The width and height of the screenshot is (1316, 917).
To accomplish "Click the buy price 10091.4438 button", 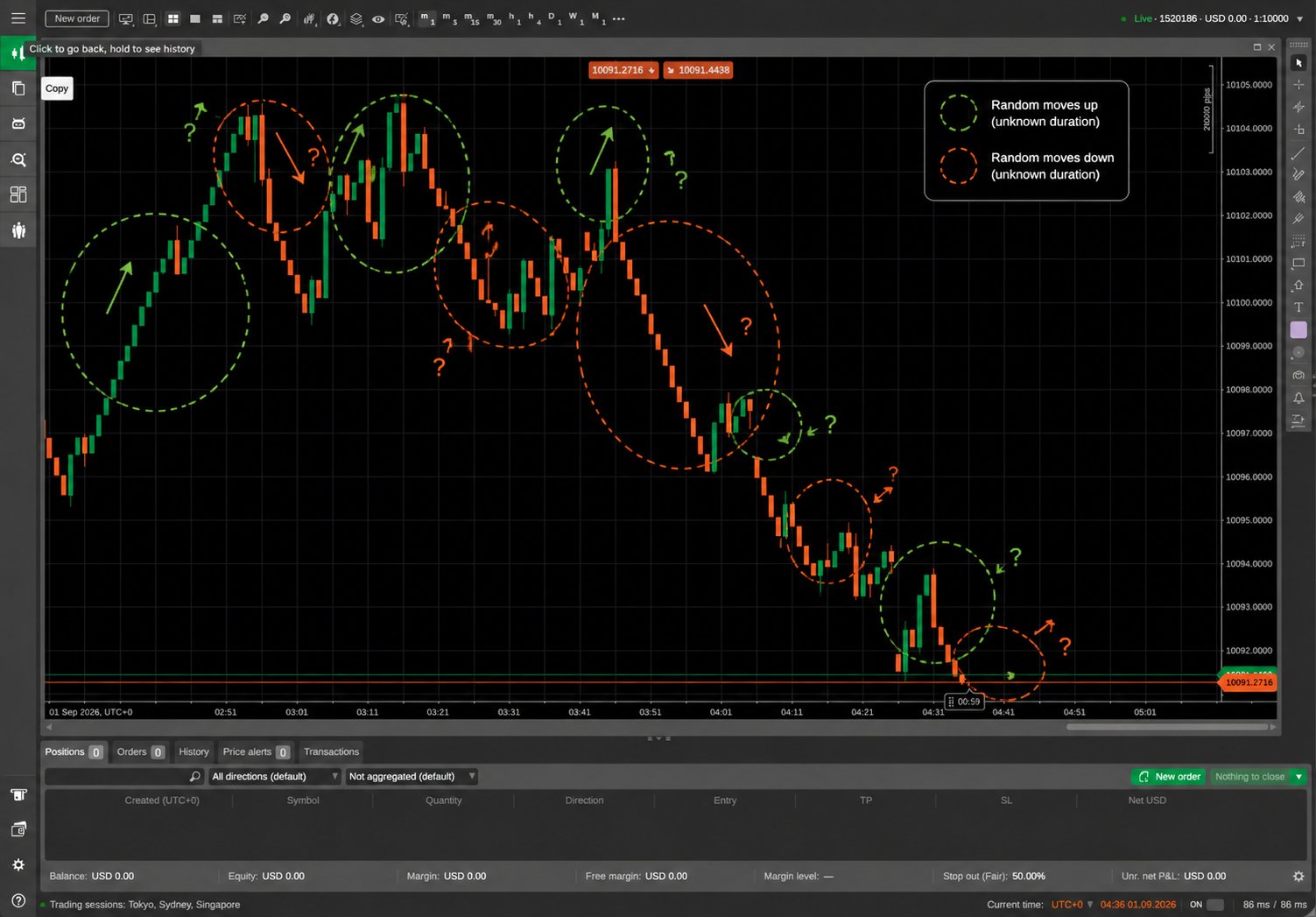I will pos(698,70).
